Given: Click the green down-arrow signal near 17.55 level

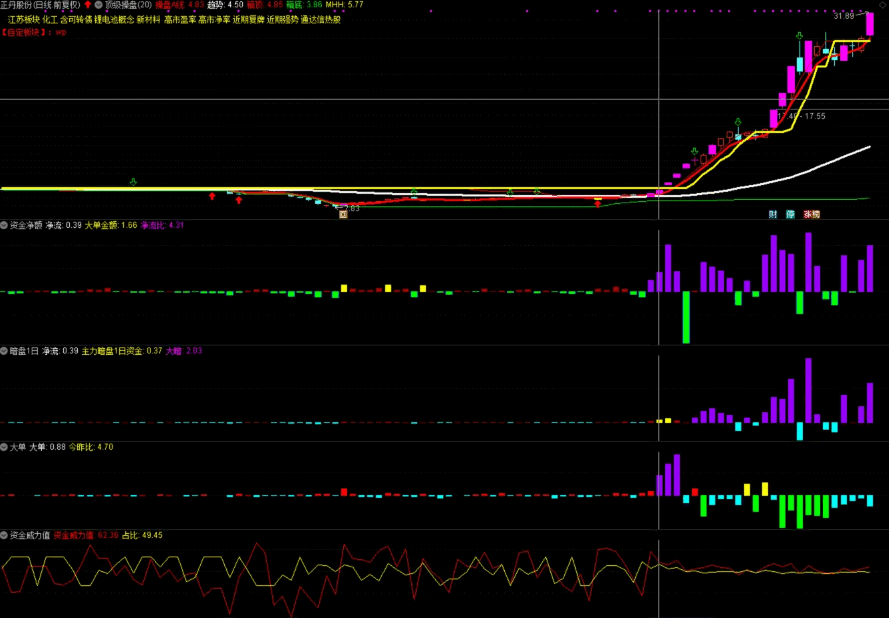Looking at the screenshot, I should pyautogui.click(x=738, y=122).
